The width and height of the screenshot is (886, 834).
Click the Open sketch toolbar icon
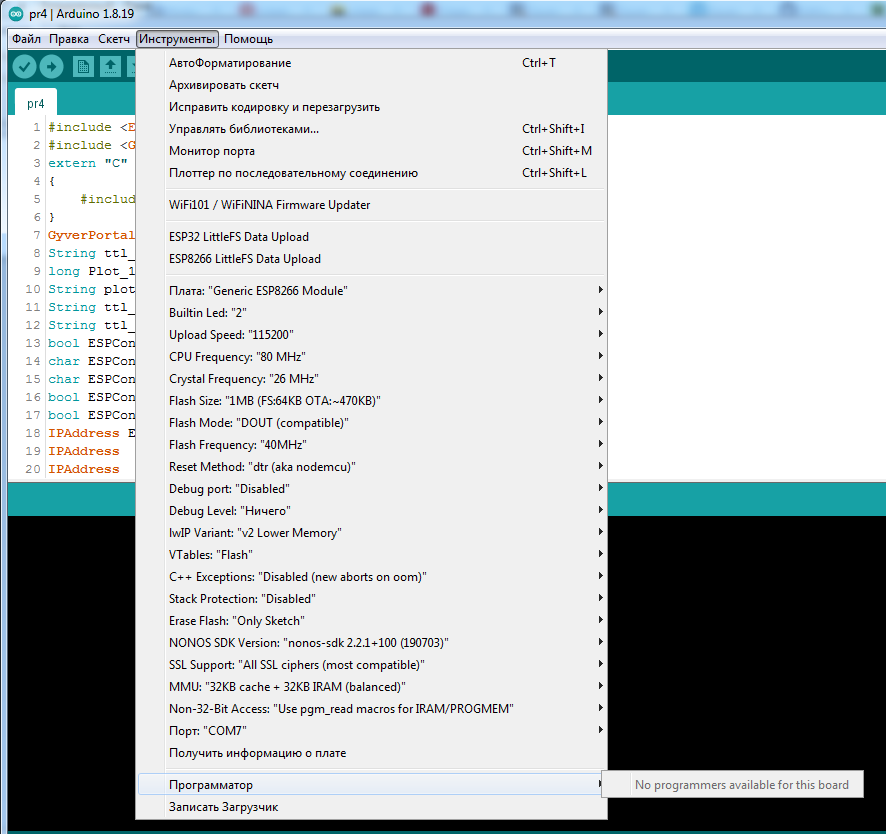pyautogui.click(x=110, y=67)
